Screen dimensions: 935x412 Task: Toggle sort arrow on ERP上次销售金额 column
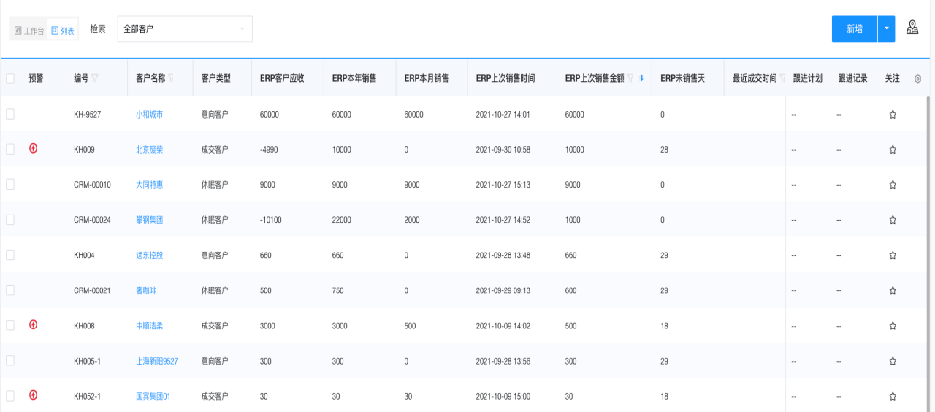click(x=641, y=78)
